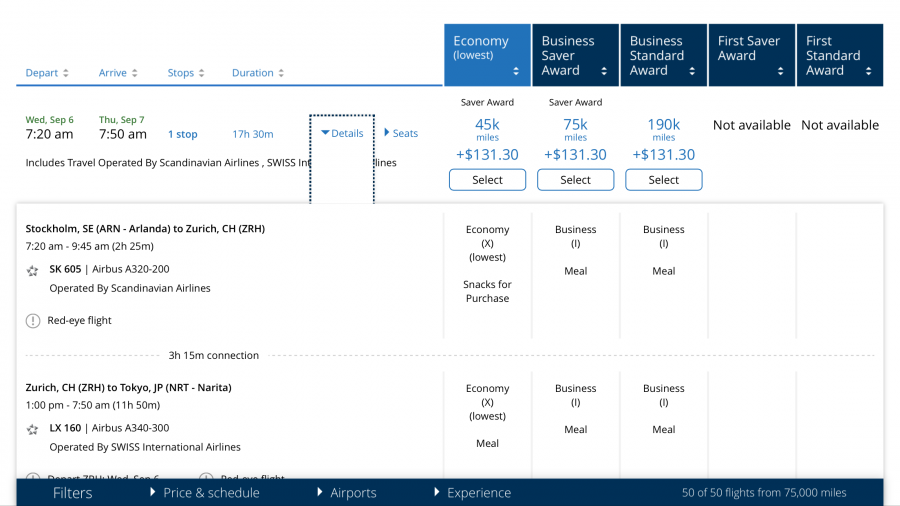Expand the Seats view
This screenshot has height=506, width=900.
click(x=401, y=133)
